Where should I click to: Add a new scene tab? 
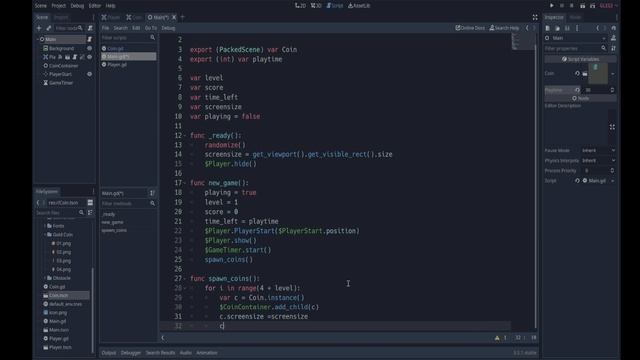pos(182,17)
